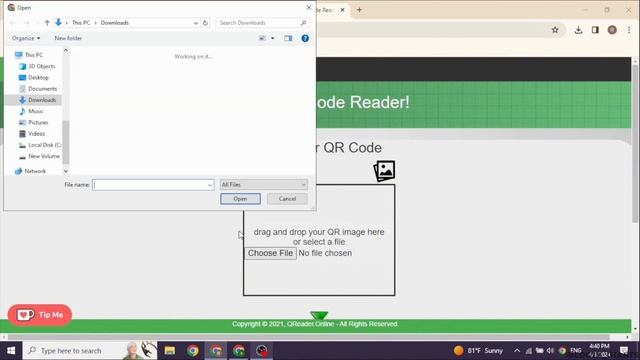The height and width of the screenshot is (360, 640).
Task: Click Choose File button on webpage
Action: 270,253
